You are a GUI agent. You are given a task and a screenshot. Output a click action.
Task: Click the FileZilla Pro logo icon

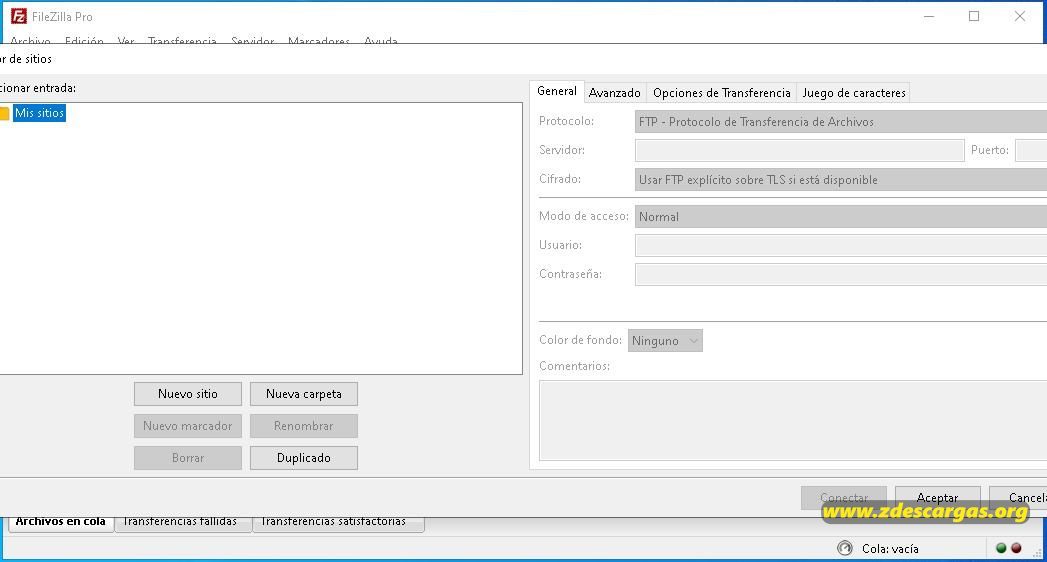(19, 16)
